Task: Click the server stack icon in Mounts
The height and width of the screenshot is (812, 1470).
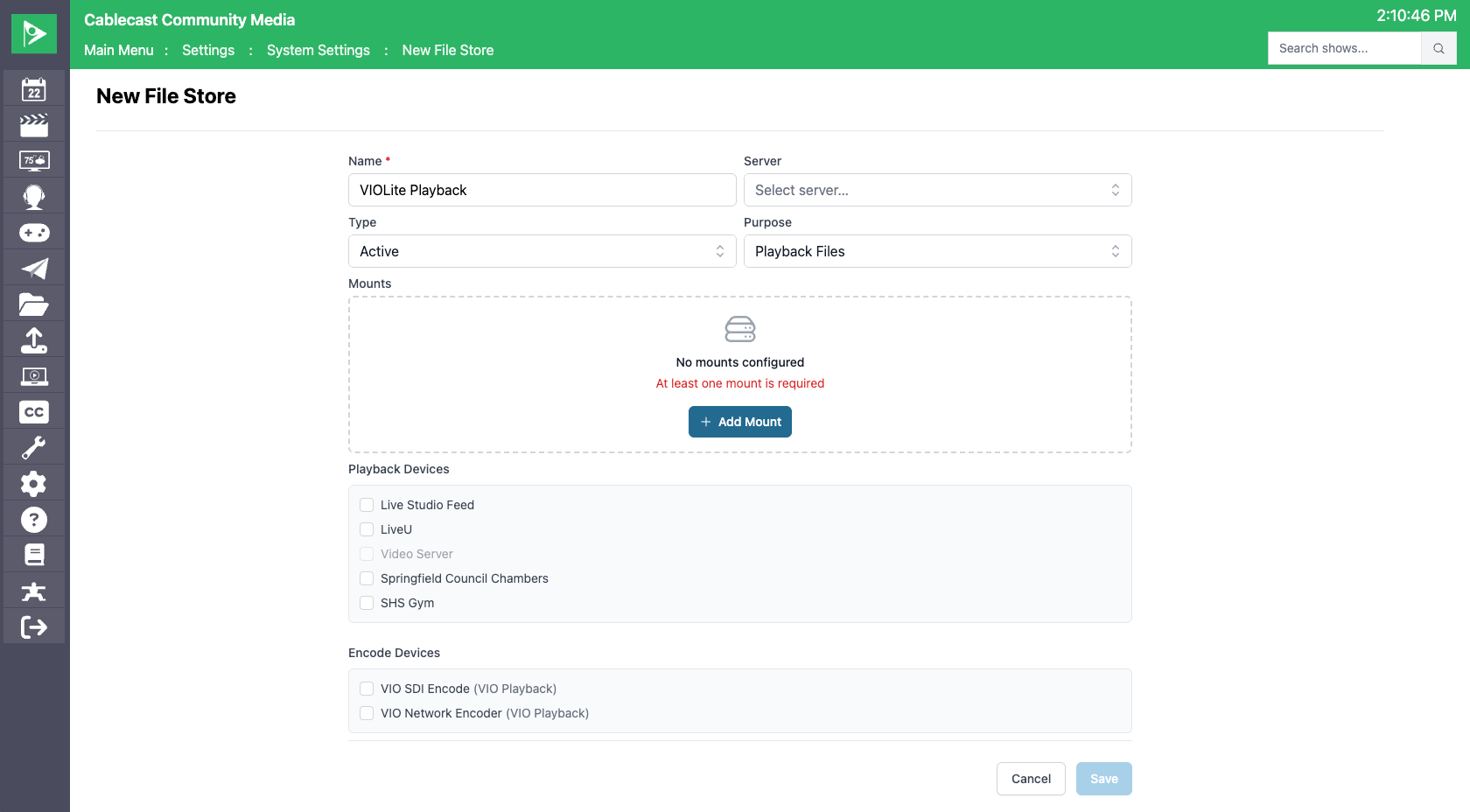Action: tap(740, 329)
